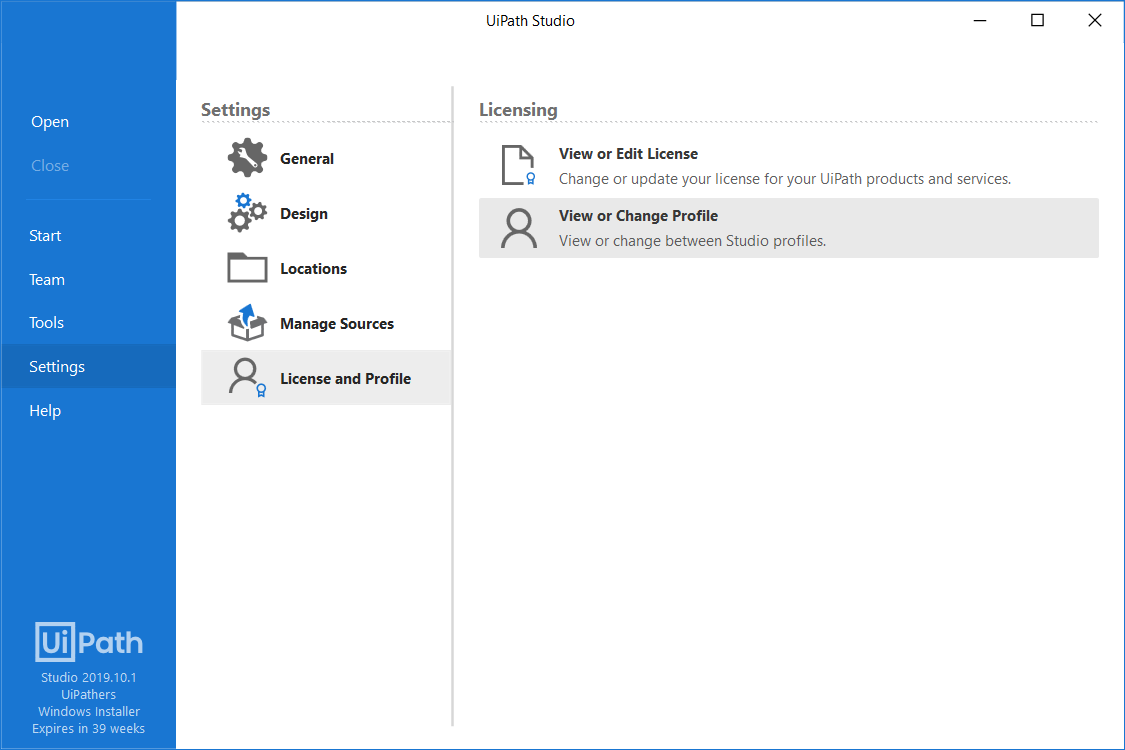Viewport: 1125px width, 750px height.
Task: Click the Close menu item
Action: click(50, 166)
